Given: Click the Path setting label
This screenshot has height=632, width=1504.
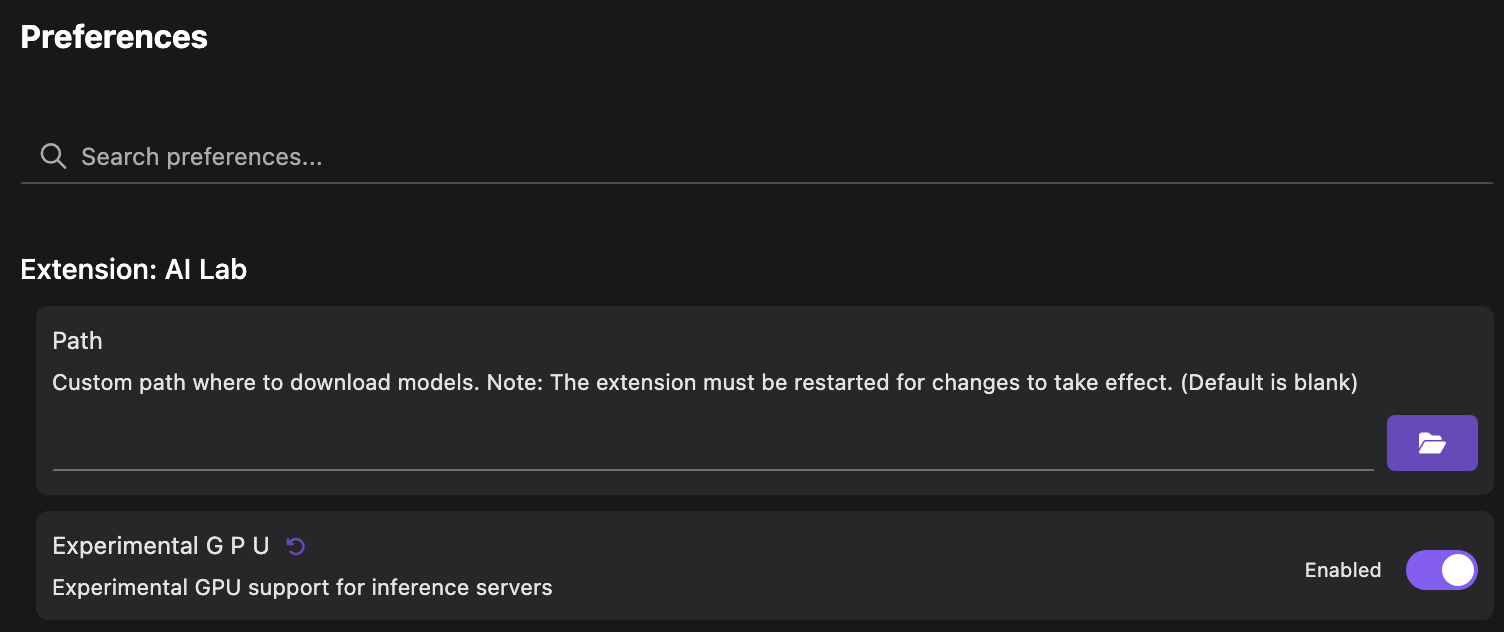Looking at the screenshot, I should coord(77,341).
